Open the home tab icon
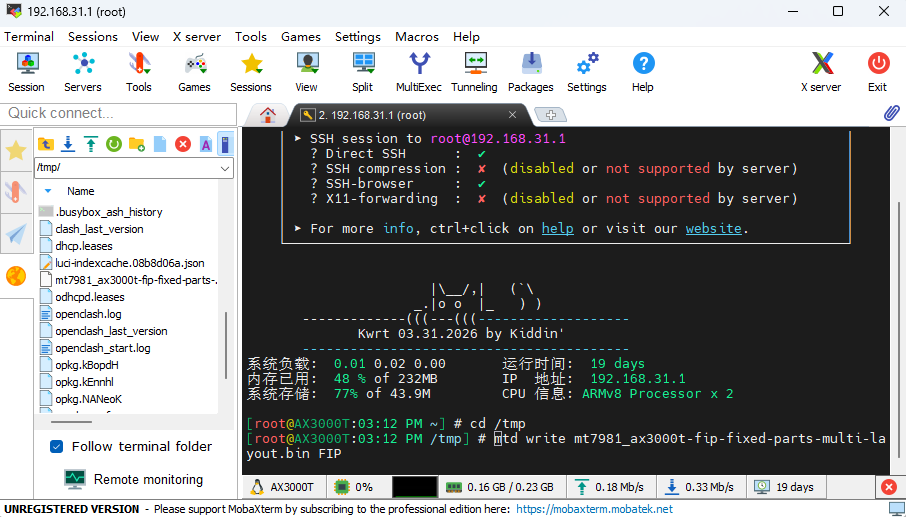The width and height of the screenshot is (906, 517). (268, 115)
